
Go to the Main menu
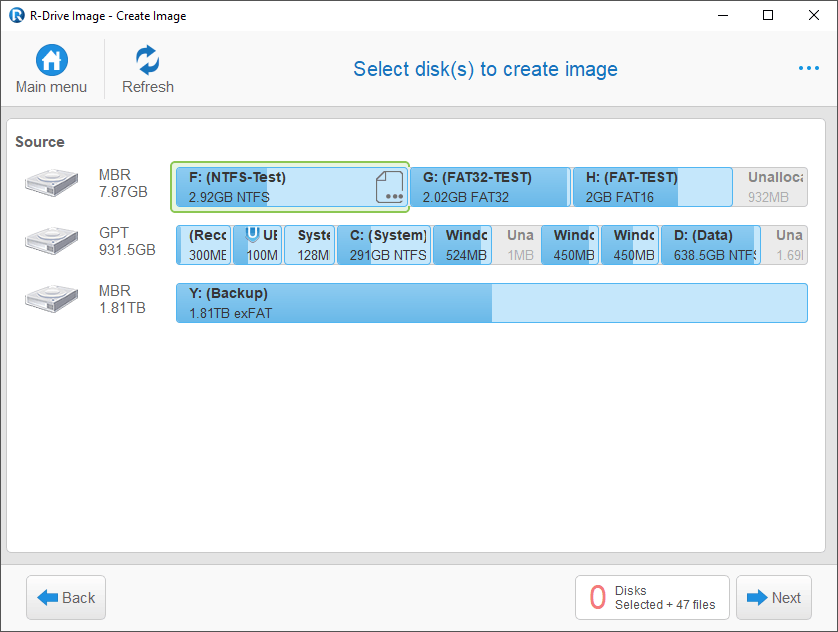(51, 69)
